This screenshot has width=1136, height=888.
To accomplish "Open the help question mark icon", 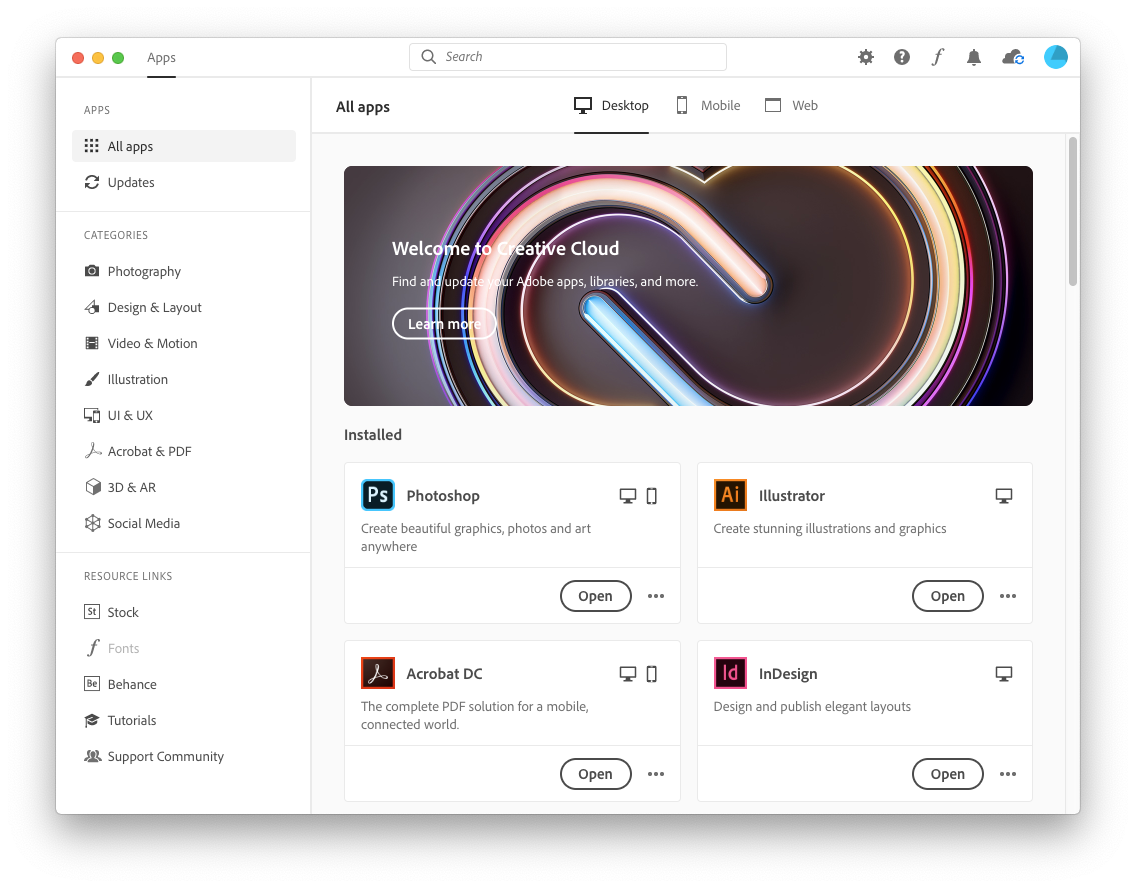I will (x=902, y=57).
